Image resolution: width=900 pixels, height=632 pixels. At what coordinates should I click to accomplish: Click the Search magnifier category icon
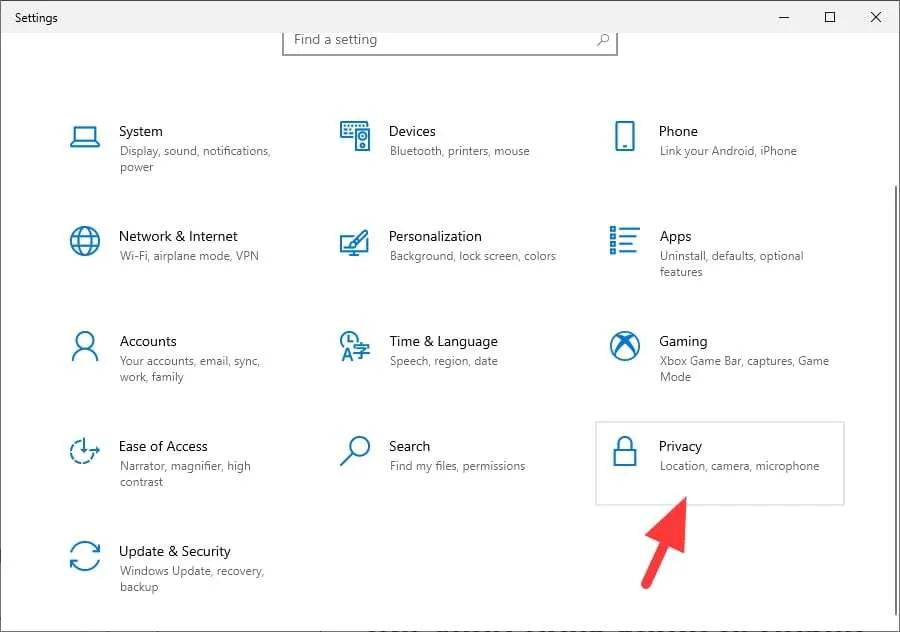(x=355, y=451)
